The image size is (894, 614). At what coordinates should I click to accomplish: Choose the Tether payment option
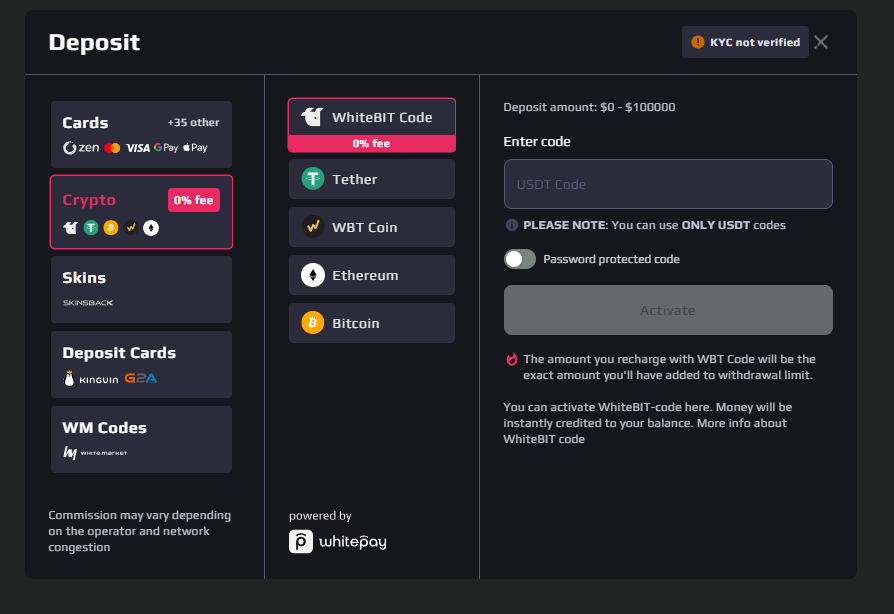coord(372,179)
